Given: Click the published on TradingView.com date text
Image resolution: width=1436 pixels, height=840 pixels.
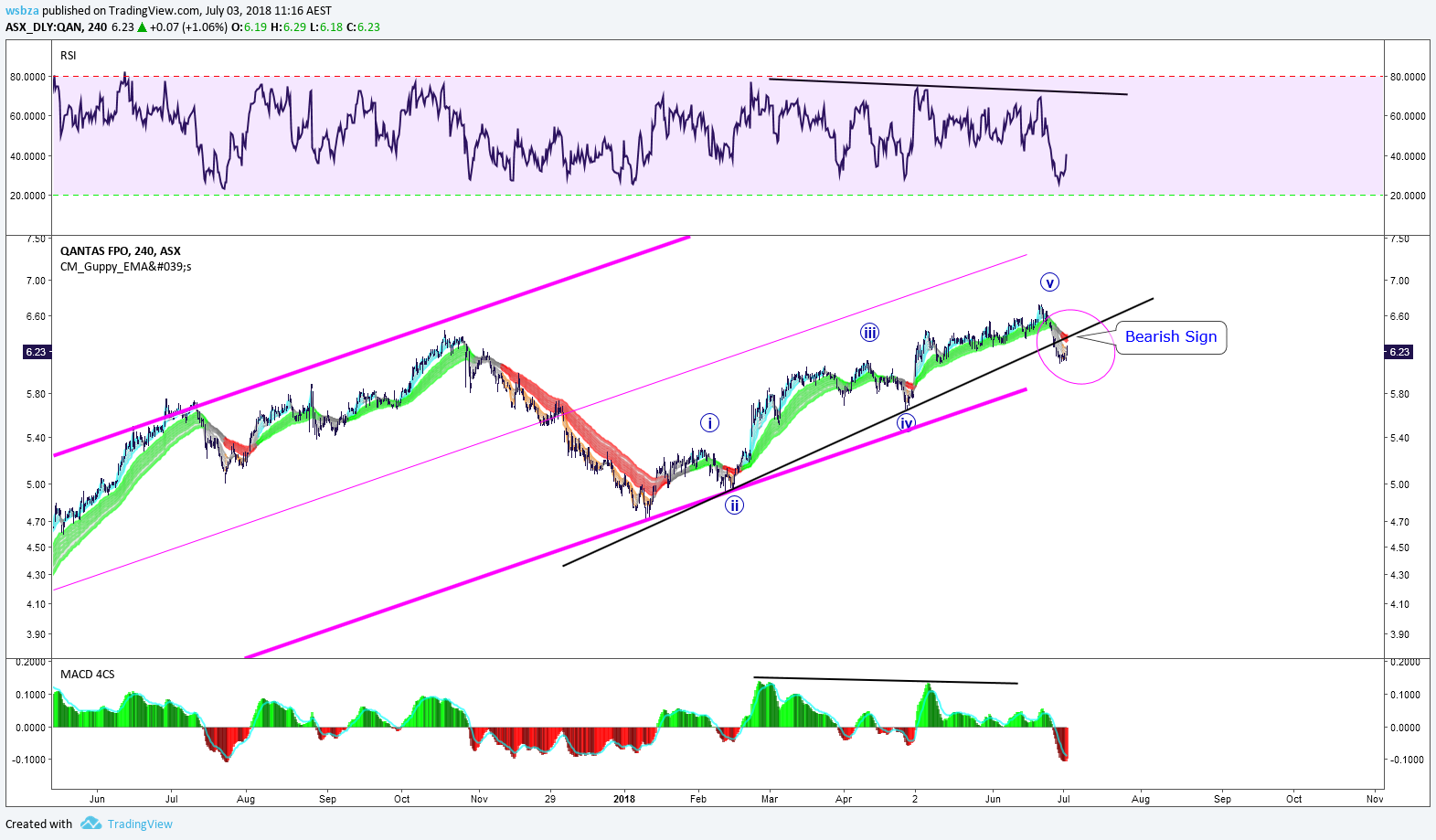Looking at the screenshot, I should pyautogui.click(x=187, y=11).
